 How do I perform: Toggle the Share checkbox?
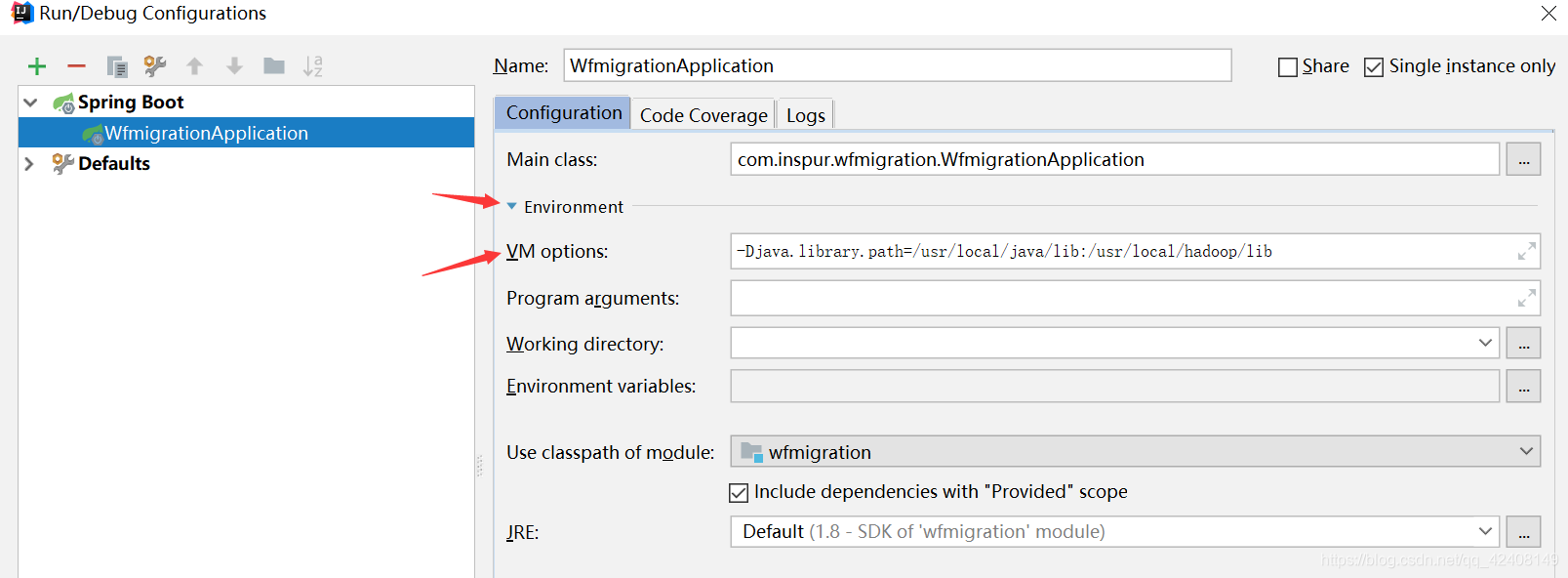(1288, 66)
